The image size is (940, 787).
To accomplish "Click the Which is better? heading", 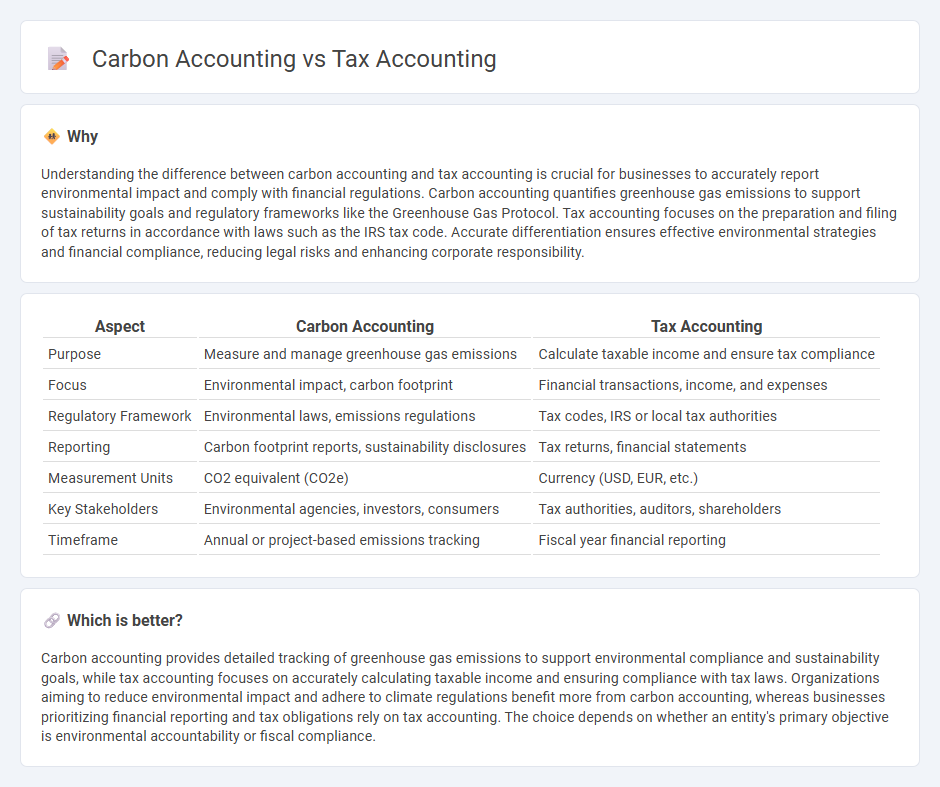I will point(125,620).
